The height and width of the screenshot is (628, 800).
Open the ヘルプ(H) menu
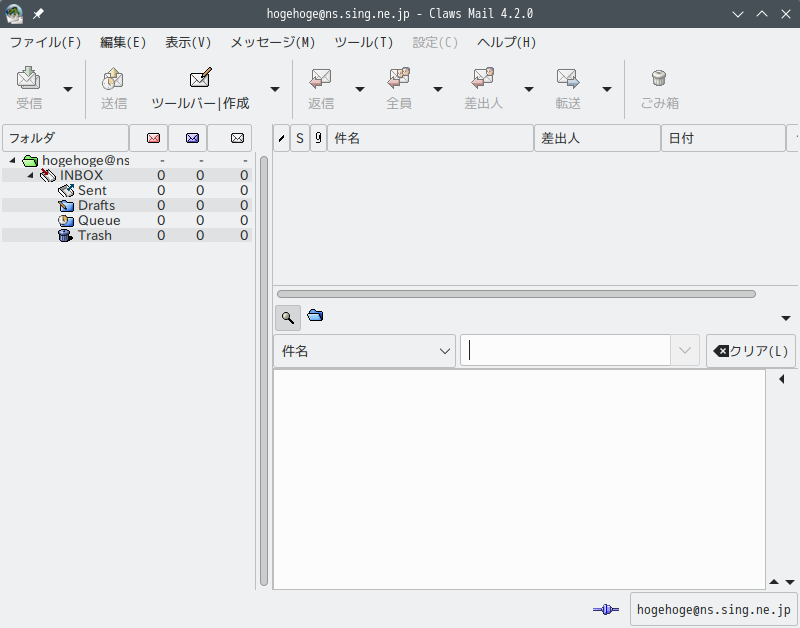(507, 42)
